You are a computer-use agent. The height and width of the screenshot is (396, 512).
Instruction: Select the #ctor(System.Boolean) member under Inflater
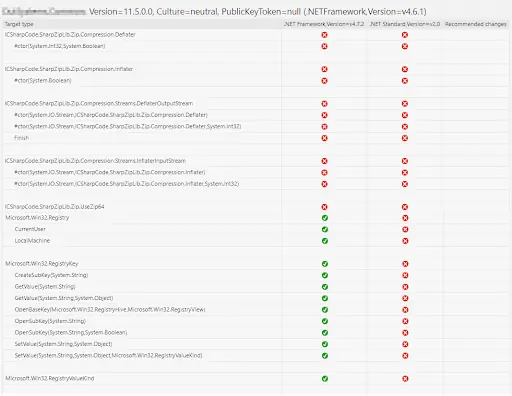click(43, 80)
